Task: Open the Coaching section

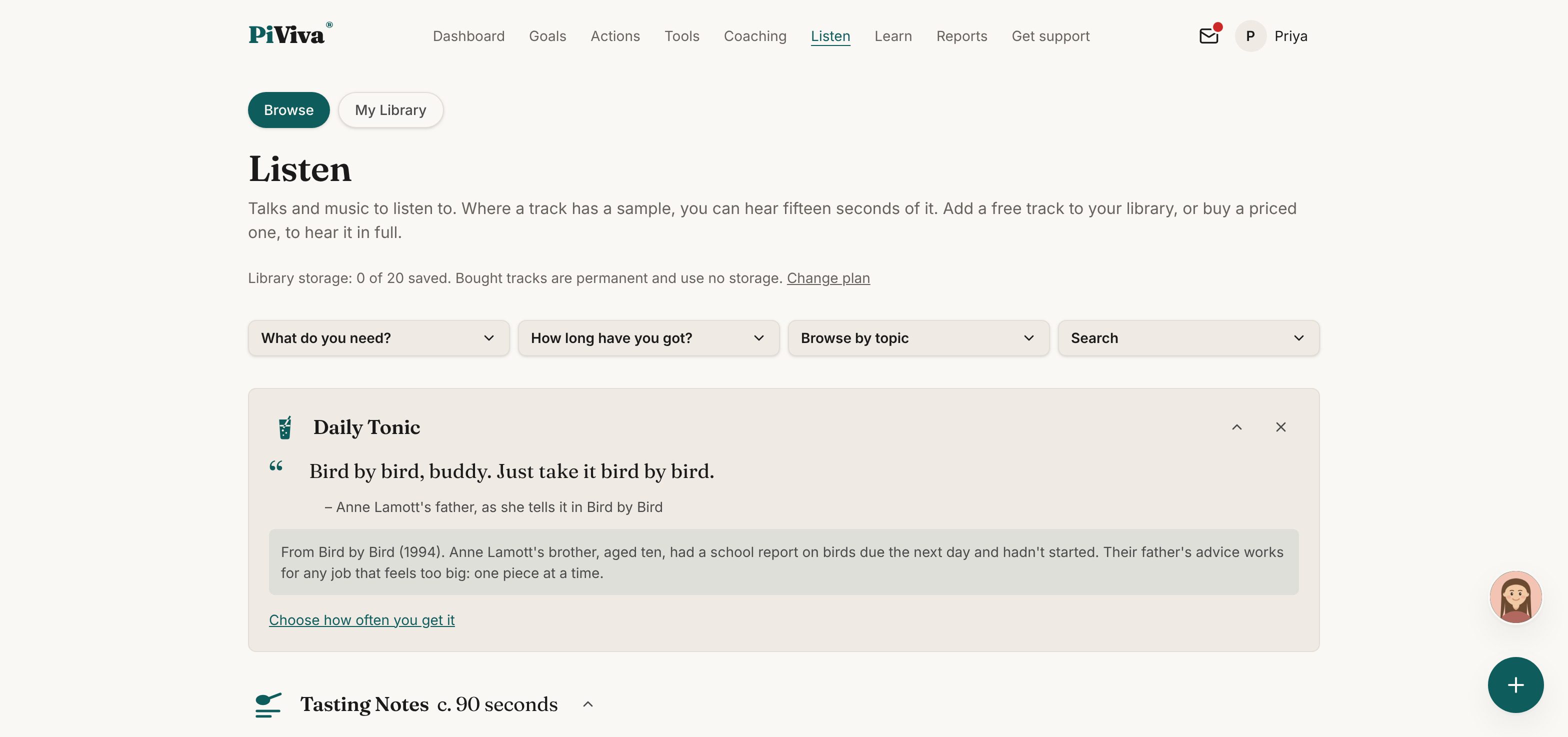Action: click(x=755, y=36)
